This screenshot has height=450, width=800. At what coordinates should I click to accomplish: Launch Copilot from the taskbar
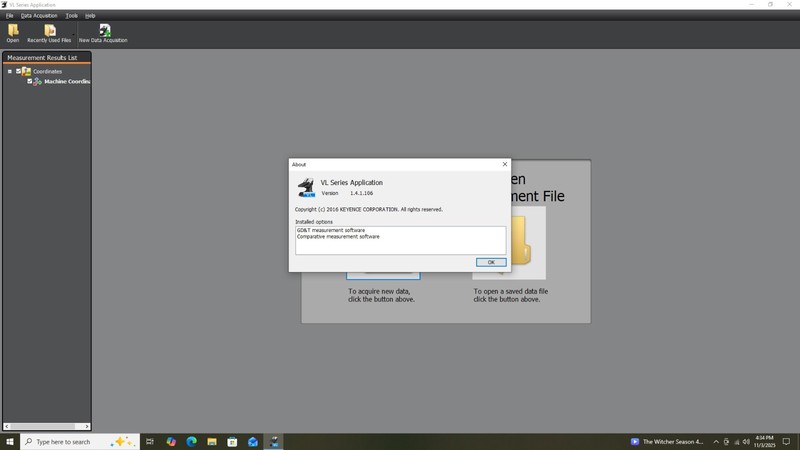pyautogui.click(x=171, y=442)
